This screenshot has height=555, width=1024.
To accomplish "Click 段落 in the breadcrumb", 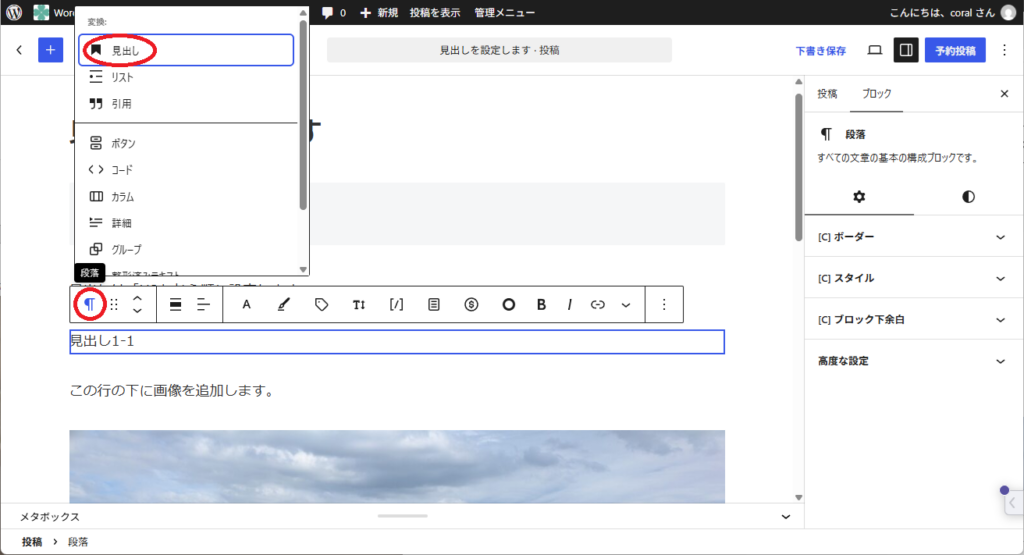I will [78, 542].
